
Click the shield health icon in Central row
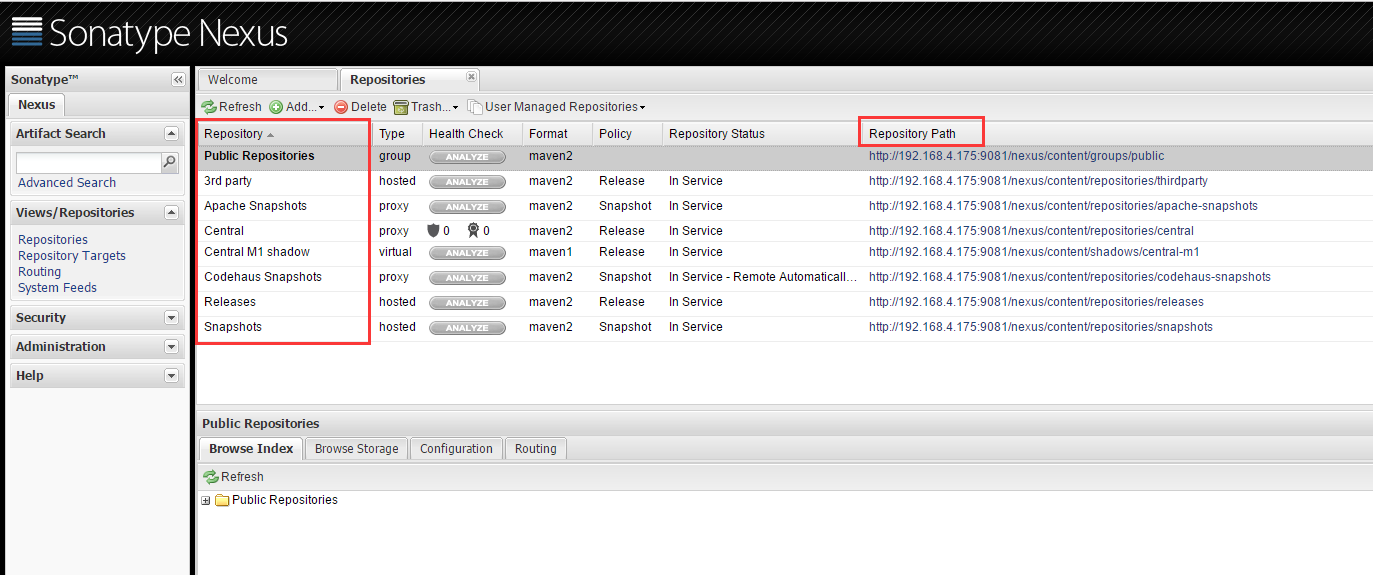click(x=434, y=231)
